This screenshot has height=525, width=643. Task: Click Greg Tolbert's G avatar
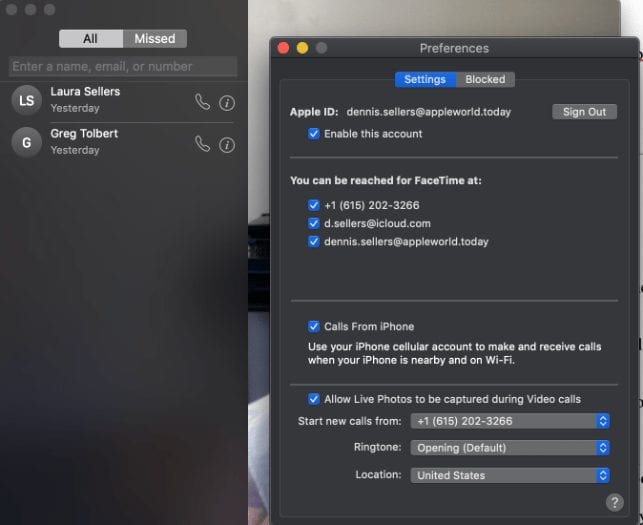pos(27,142)
